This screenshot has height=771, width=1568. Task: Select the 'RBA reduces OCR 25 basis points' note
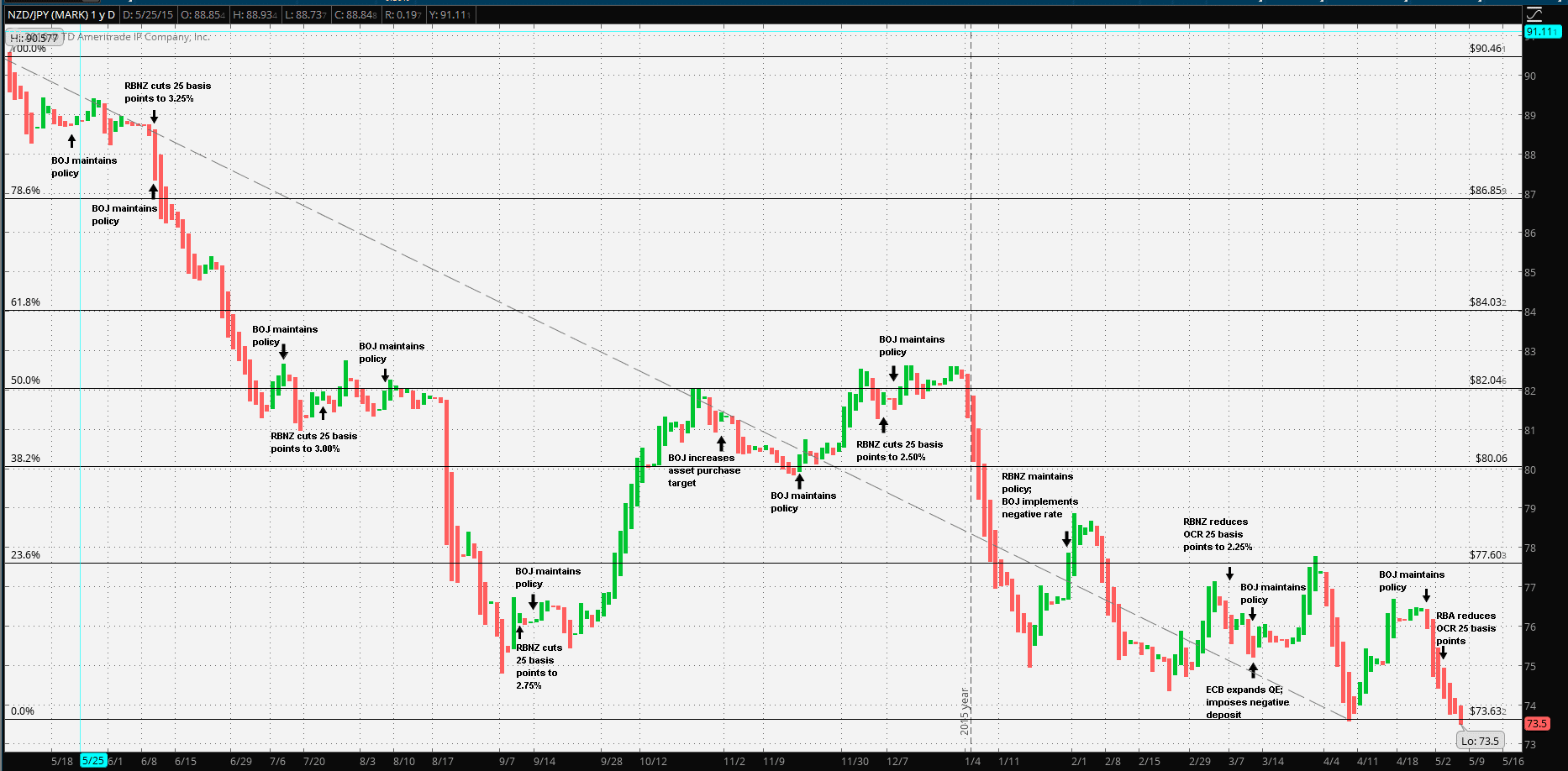click(1465, 628)
